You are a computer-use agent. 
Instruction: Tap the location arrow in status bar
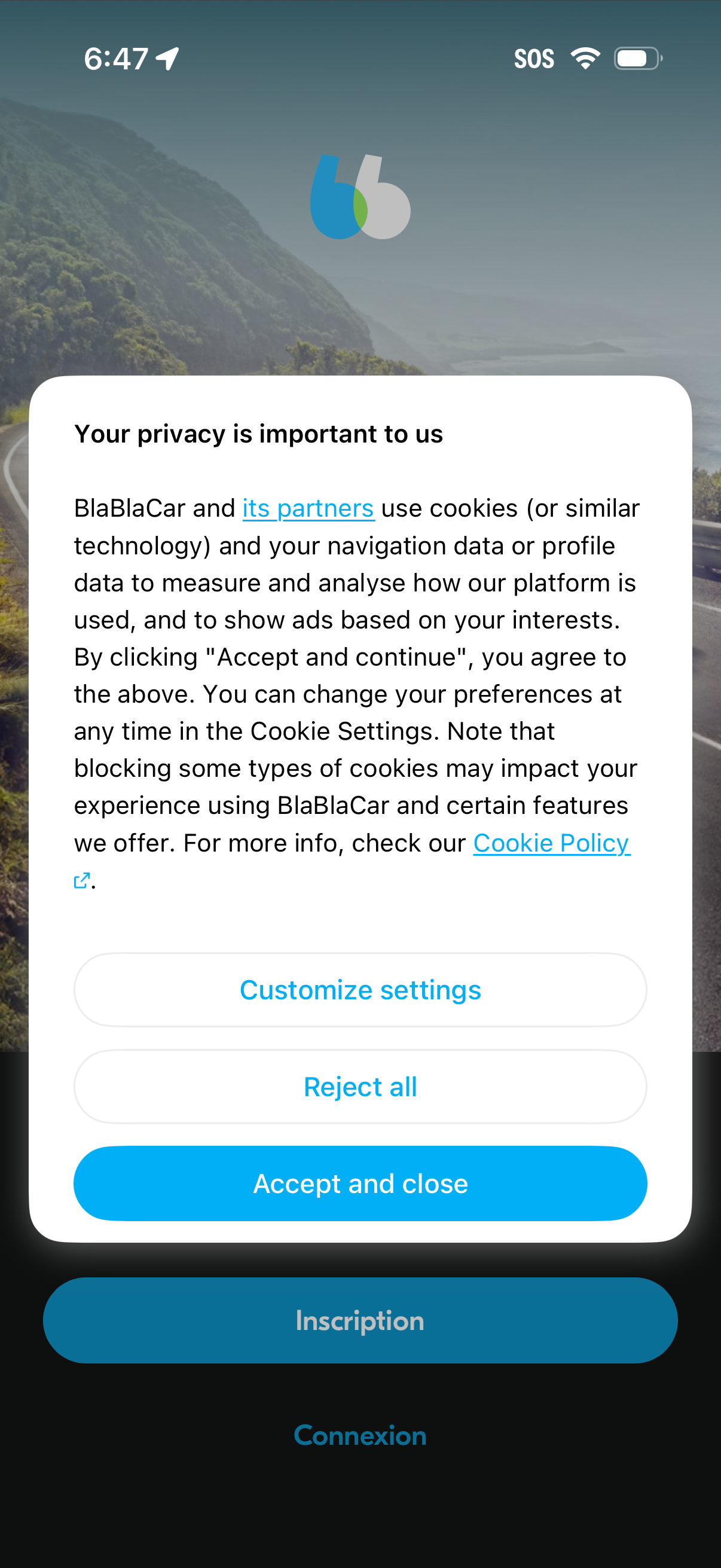167,59
